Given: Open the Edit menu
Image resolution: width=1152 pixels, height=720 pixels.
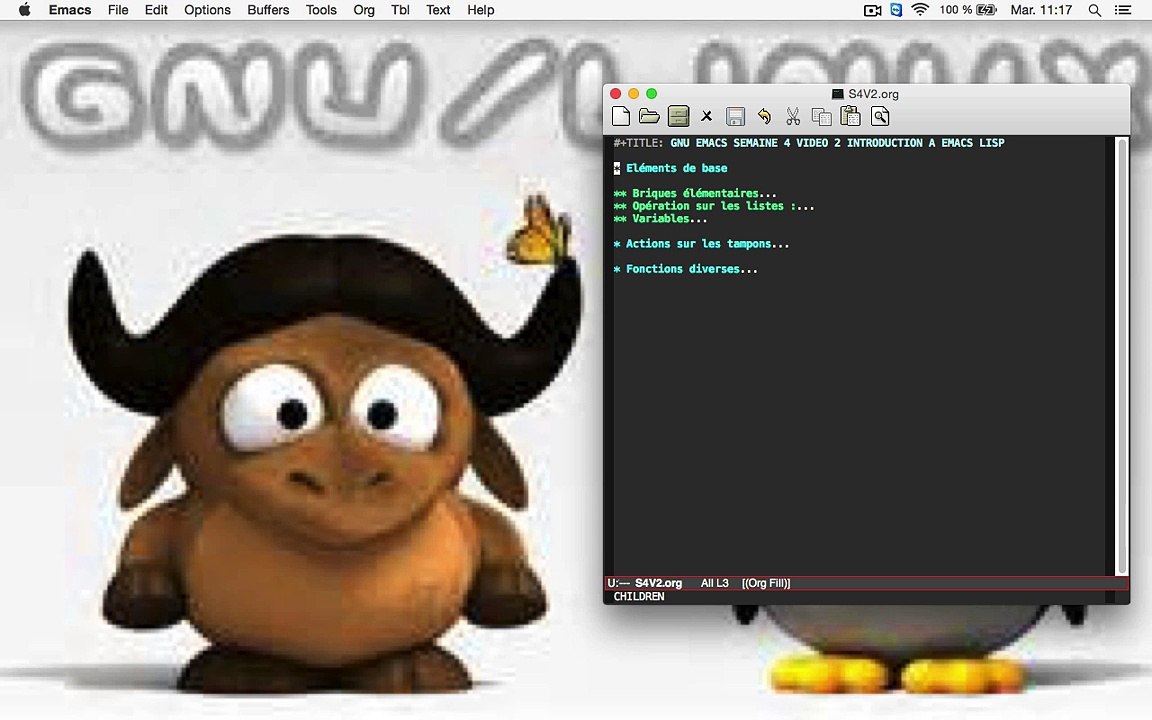Looking at the screenshot, I should (x=156, y=10).
